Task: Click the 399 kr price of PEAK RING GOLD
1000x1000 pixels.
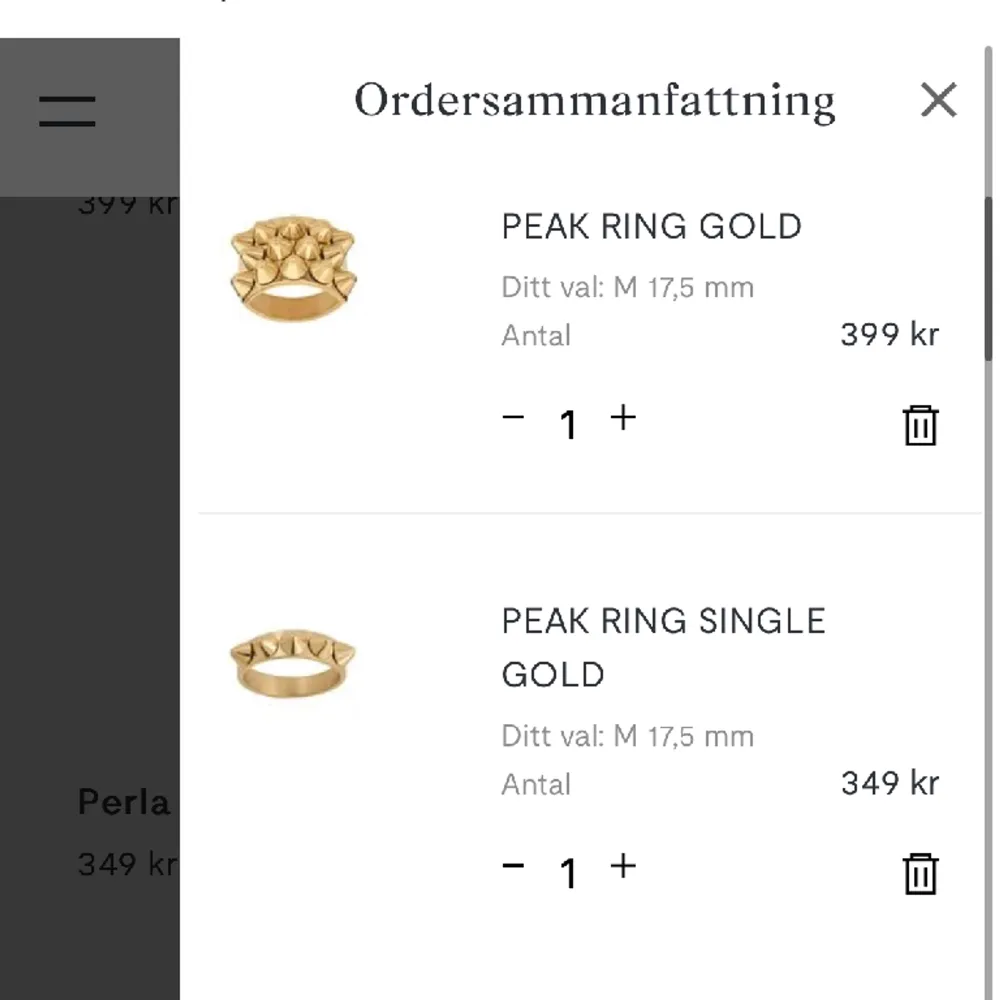Action: pyautogui.click(x=888, y=336)
